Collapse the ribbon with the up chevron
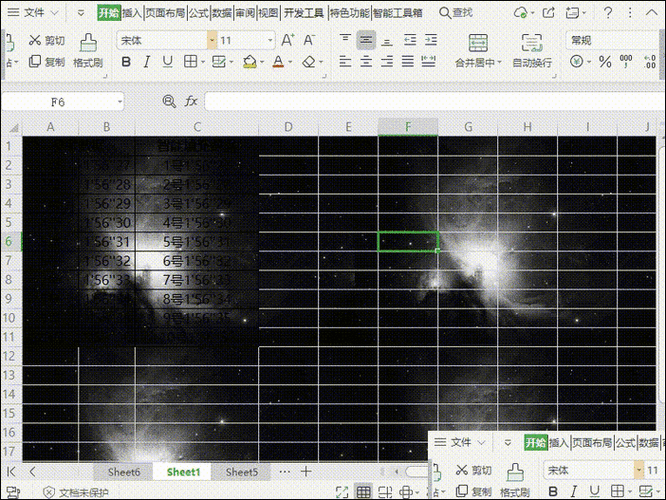Viewport: 666px width, 500px height. 652,12
